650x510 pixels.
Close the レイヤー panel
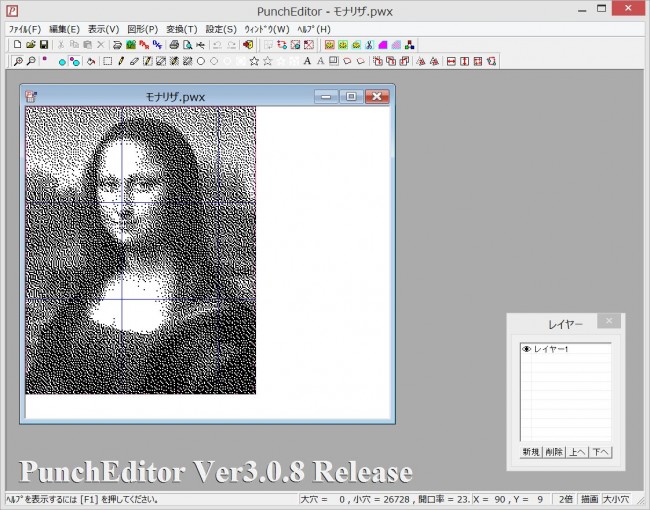click(x=609, y=321)
